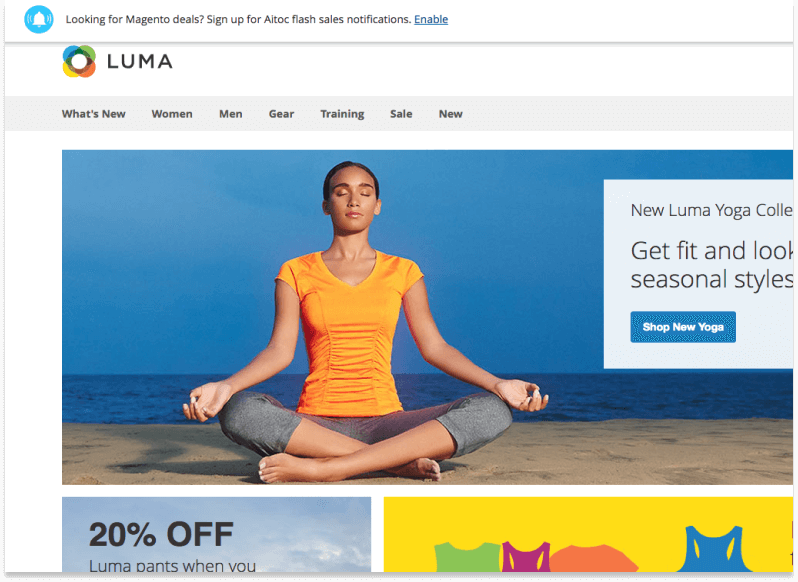798x582 pixels.
Task: Click the yellow tank tops promo banner
Action: [x=588, y=534]
